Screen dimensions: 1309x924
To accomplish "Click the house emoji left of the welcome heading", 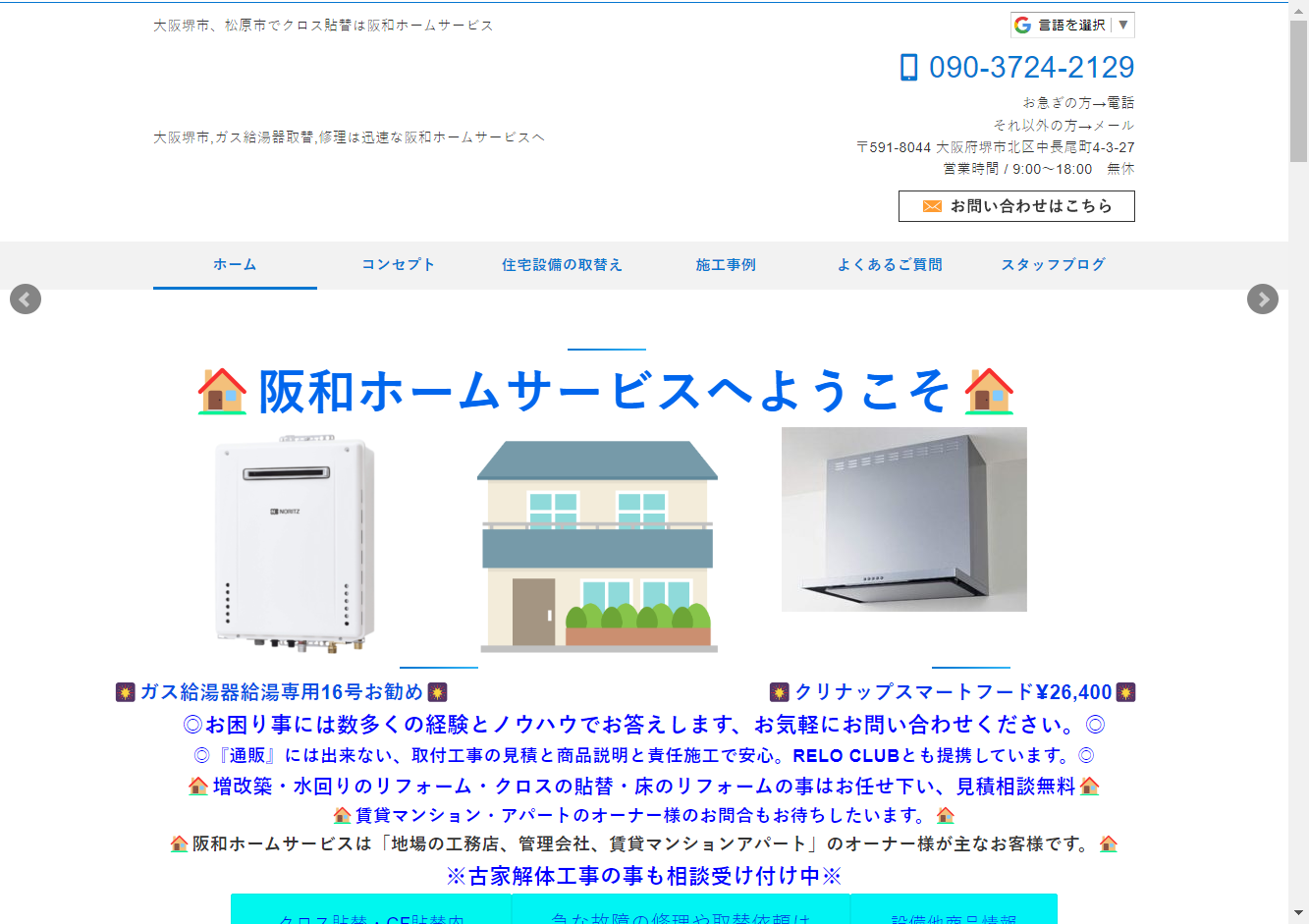I will (223, 391).
